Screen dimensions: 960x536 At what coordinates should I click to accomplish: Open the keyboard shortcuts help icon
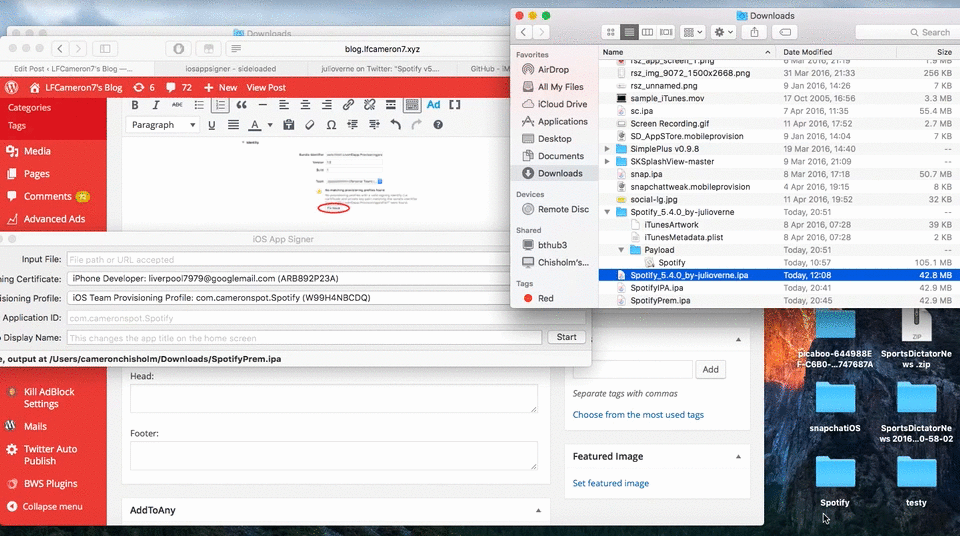click(438, 125)
